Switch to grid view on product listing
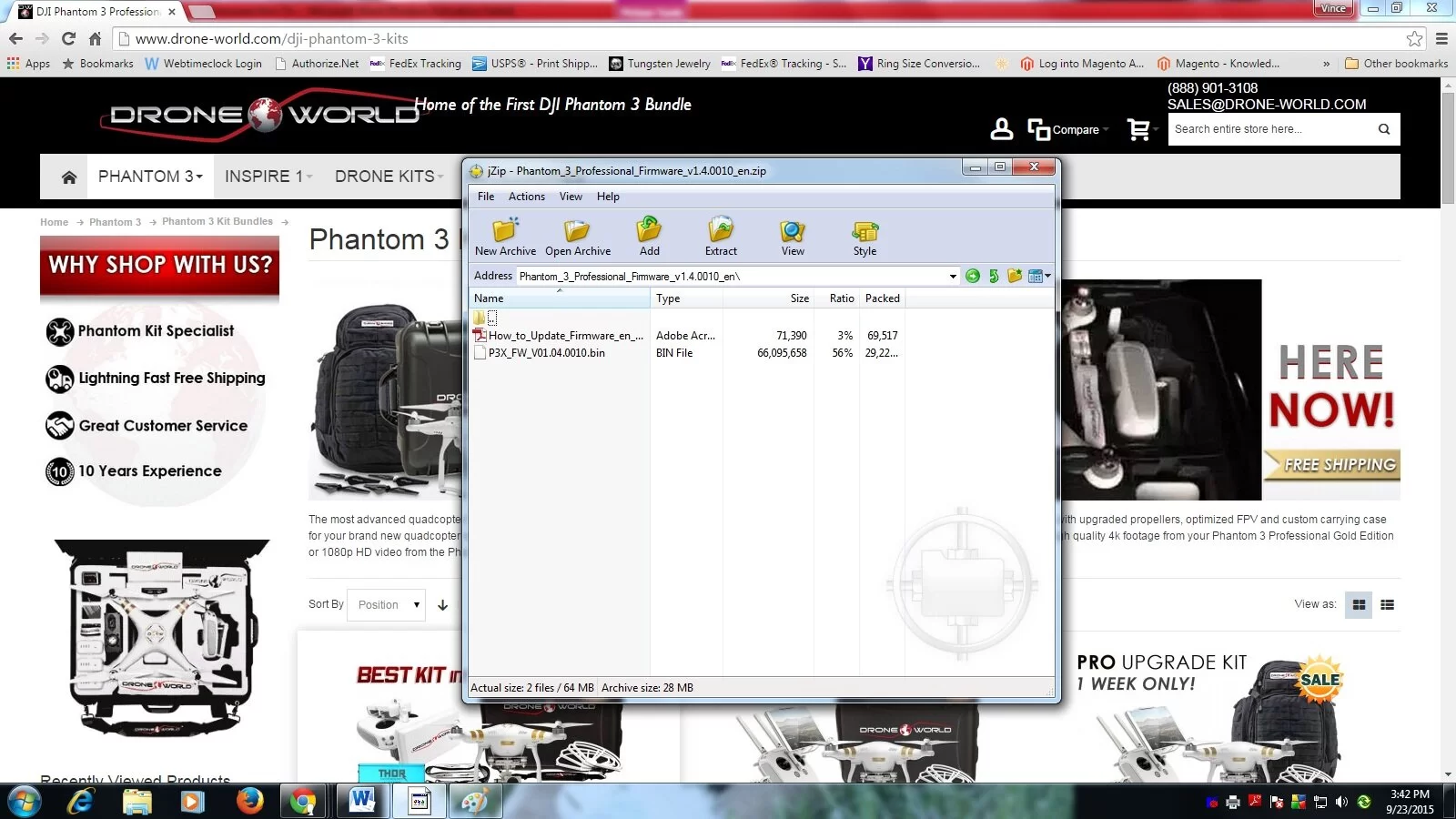This screenshot has width=1456, height=819. point(1359,605)
